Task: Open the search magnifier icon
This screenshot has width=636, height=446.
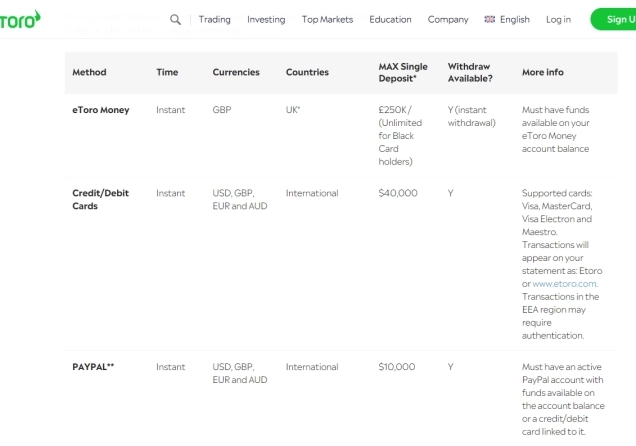Action: coord(175,19)
